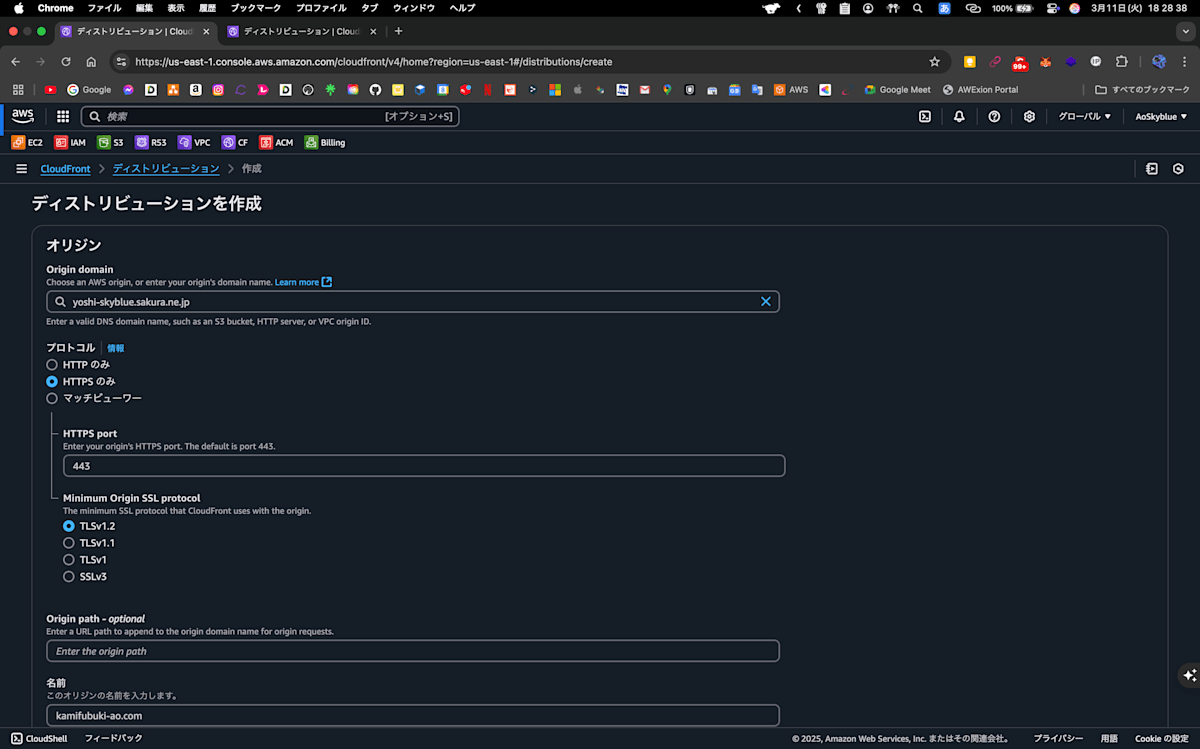Open the AWS help question-mark icon
1200x749 pixels.
pyautogui.click(x=994, y=116)
